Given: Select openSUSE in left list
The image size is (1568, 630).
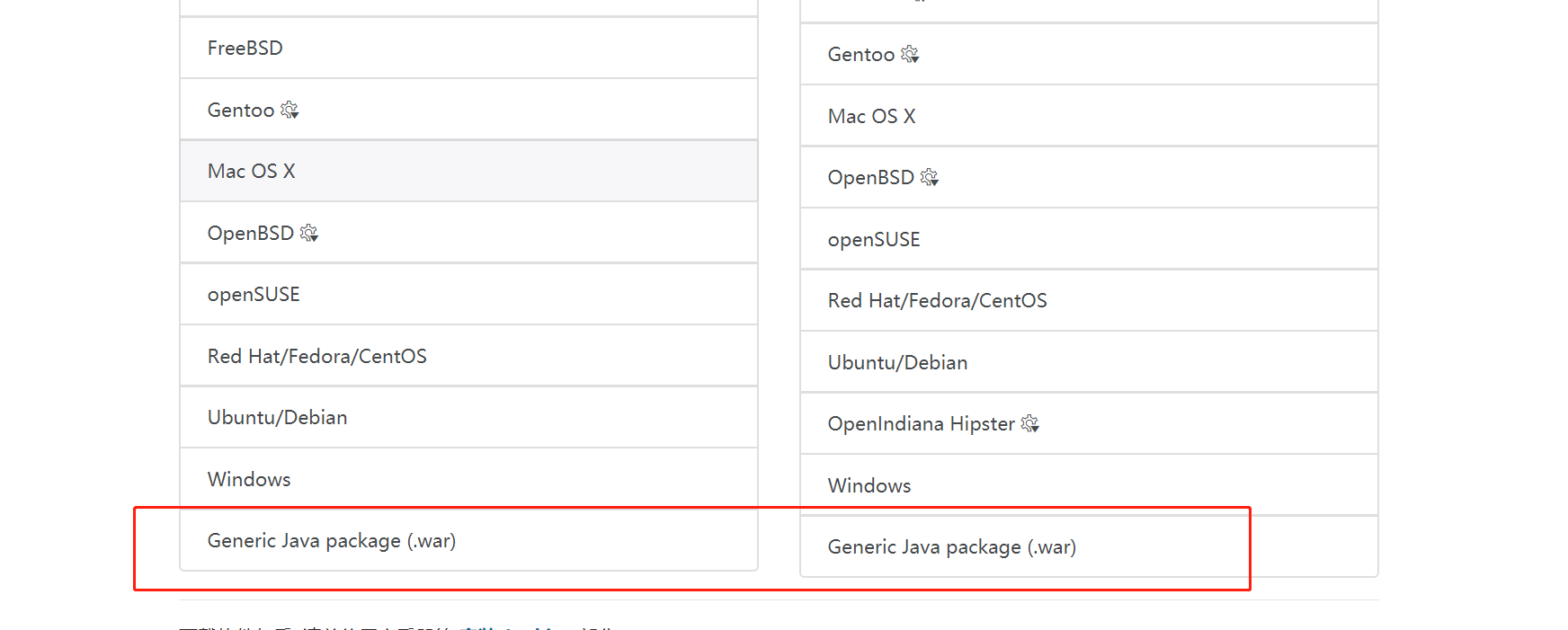Looking at the screenshot, I should [x=468, y=294].
